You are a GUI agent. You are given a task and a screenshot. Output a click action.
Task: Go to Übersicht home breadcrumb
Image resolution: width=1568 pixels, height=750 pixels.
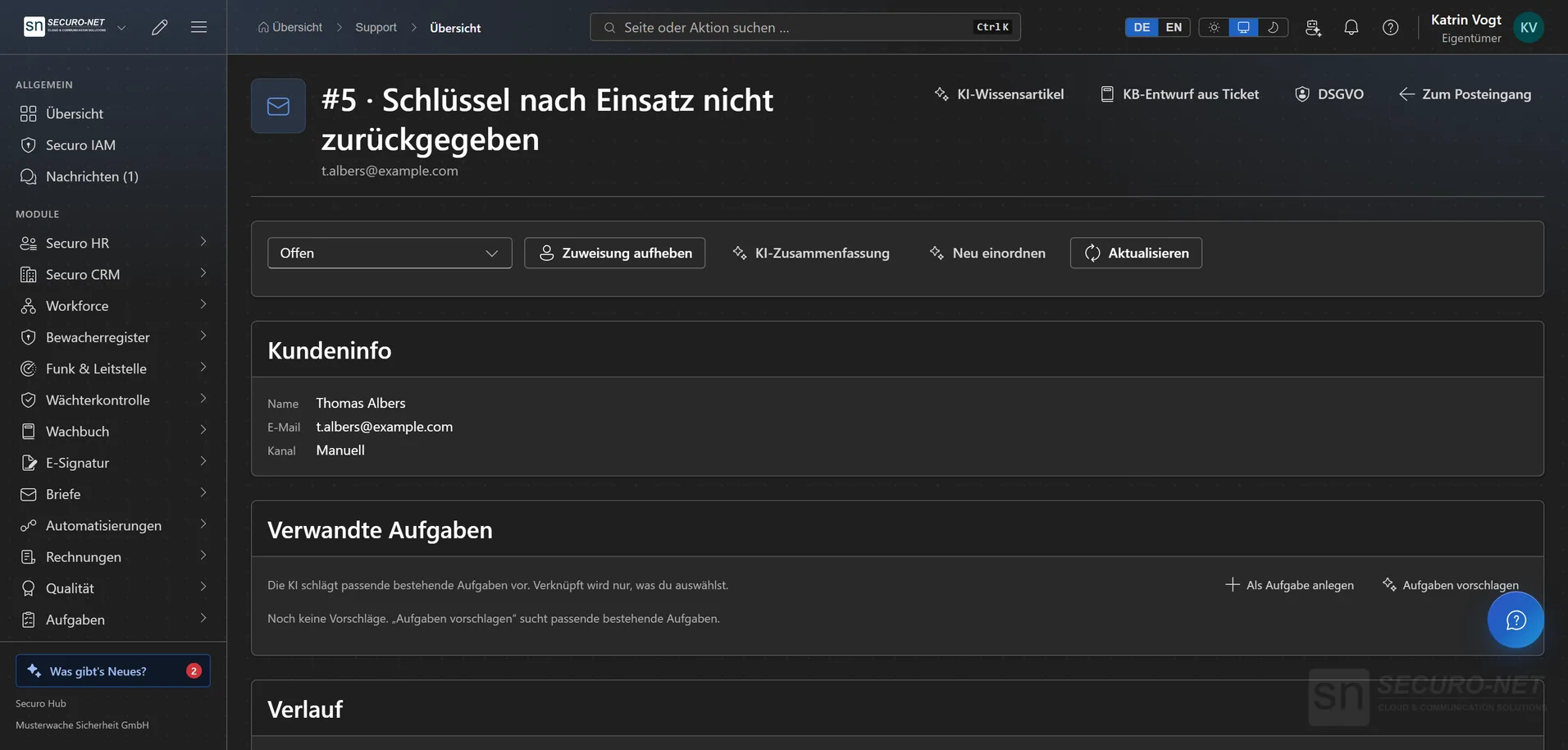pos(290,27)
